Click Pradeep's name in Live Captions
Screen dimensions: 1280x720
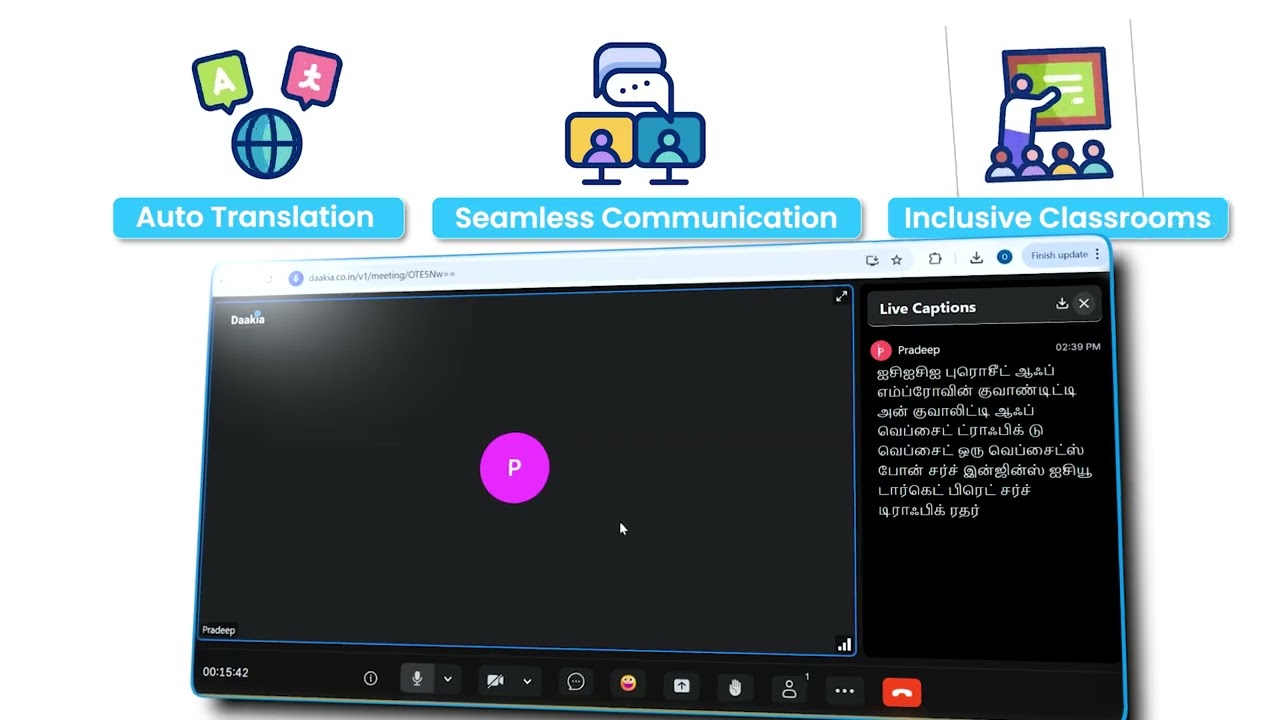point(919,350)
